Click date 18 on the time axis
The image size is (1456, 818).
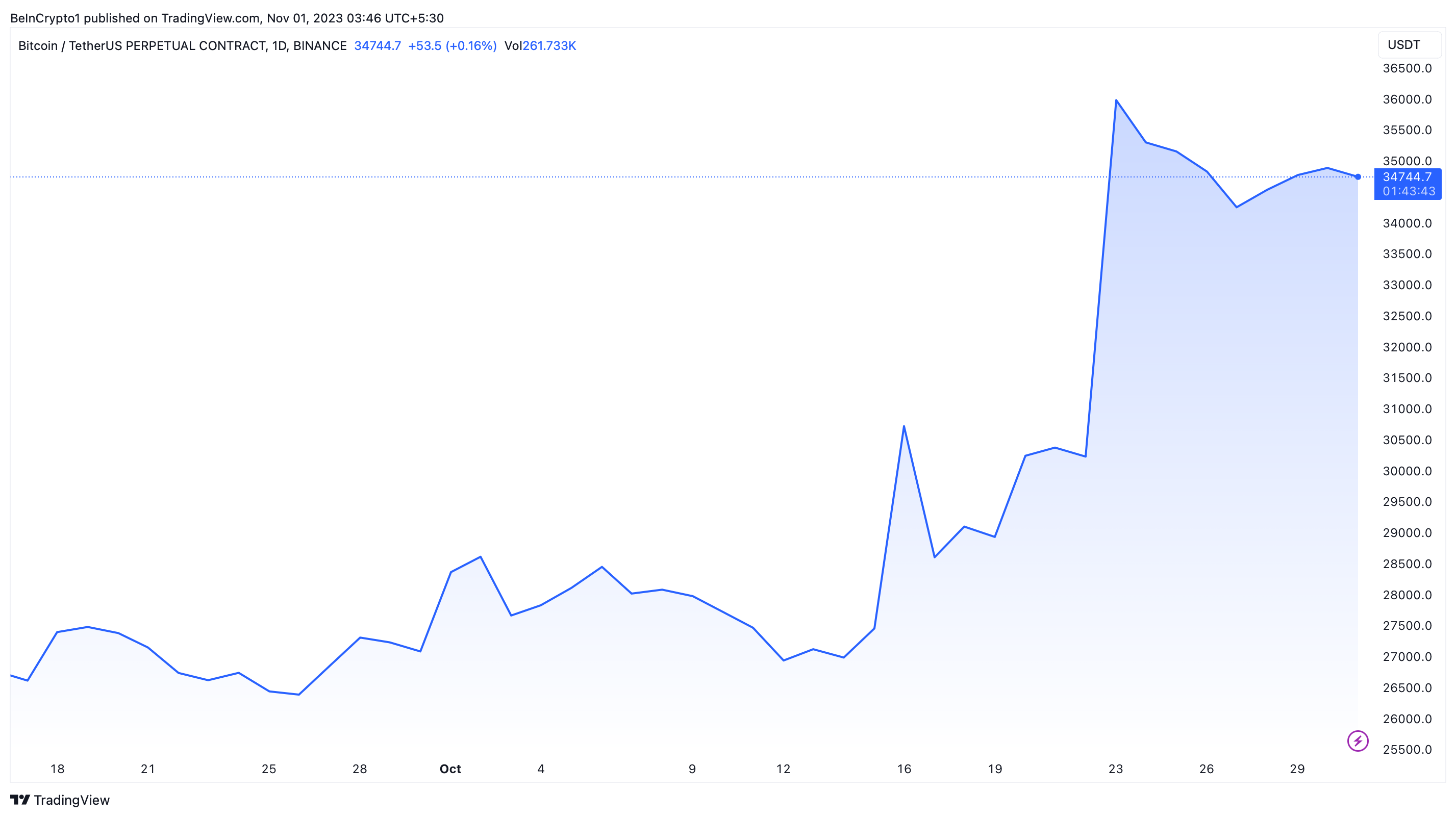coord(57,769)
